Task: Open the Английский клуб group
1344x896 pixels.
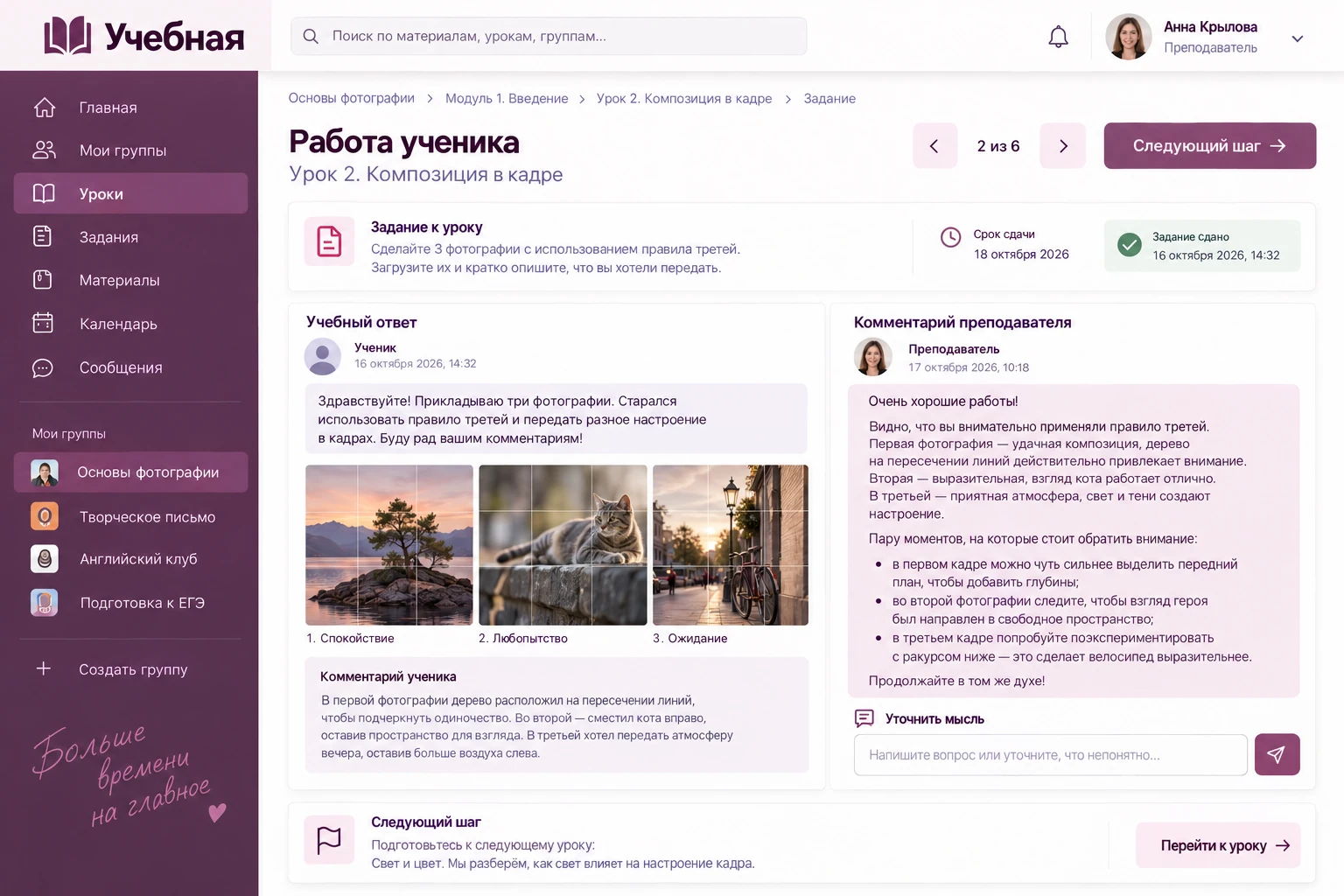Action: [130, 559]
